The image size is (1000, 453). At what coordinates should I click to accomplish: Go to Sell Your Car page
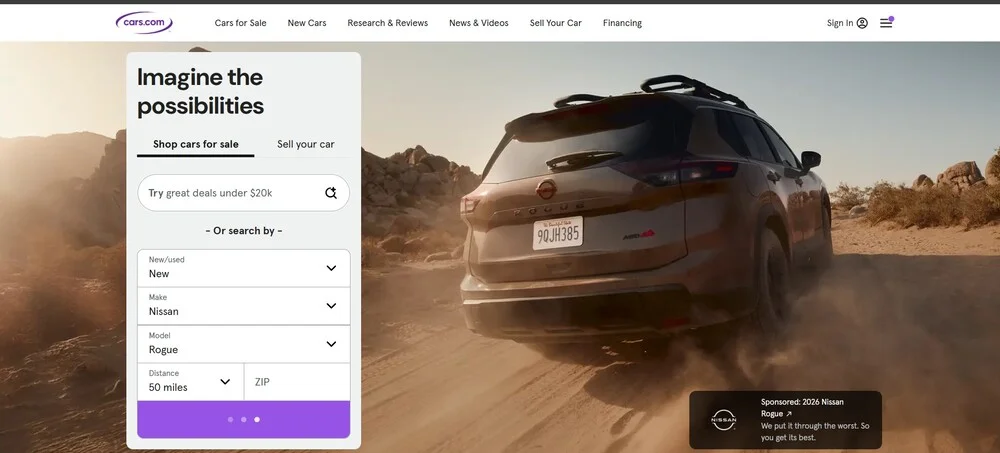(x=555, y=23)
